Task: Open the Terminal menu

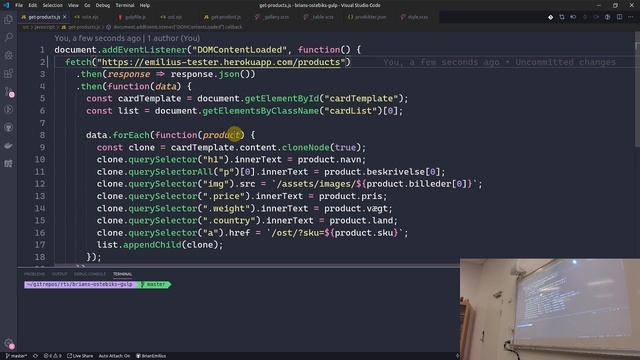Action: 124,5
